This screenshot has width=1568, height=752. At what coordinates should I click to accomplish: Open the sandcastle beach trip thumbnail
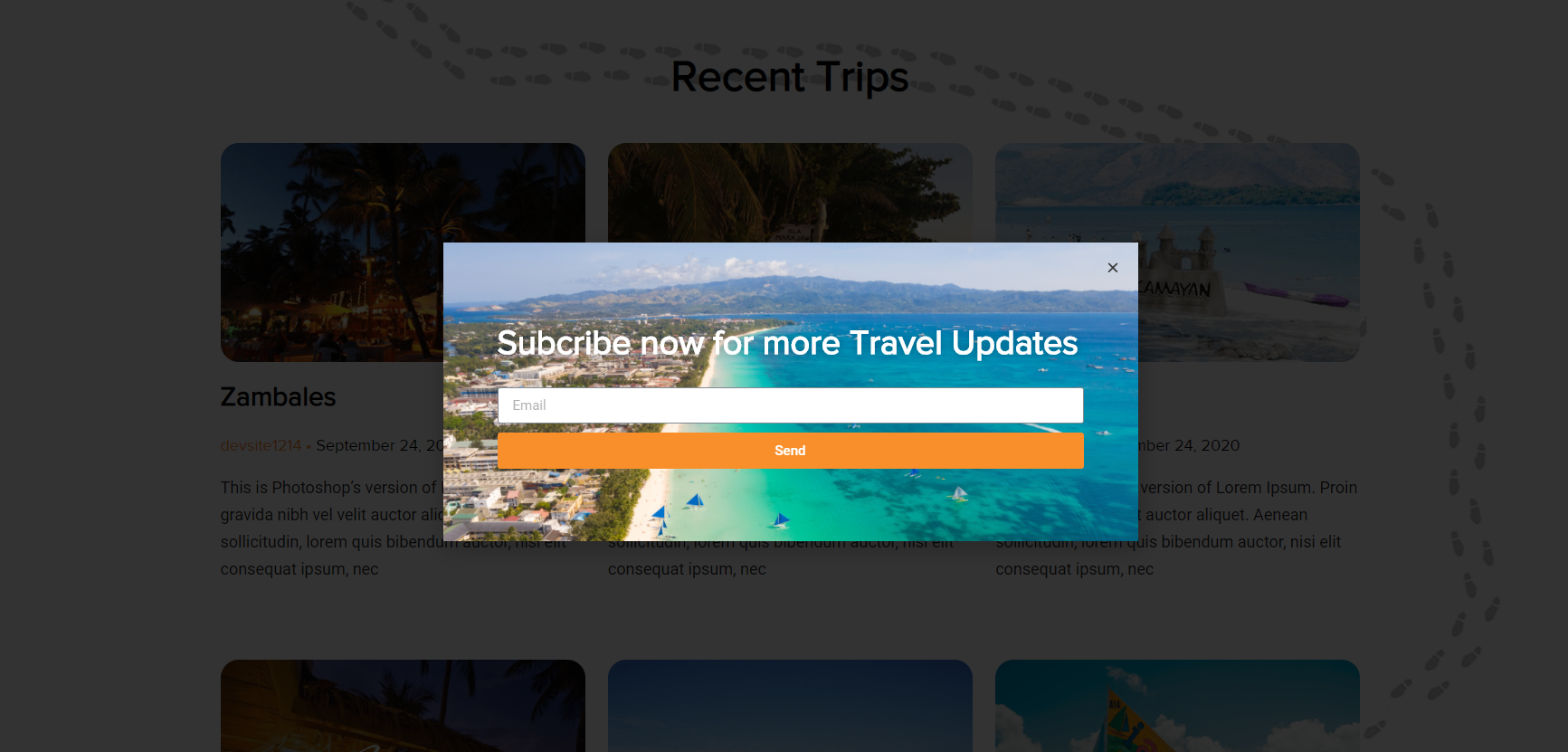(1249, 252)
